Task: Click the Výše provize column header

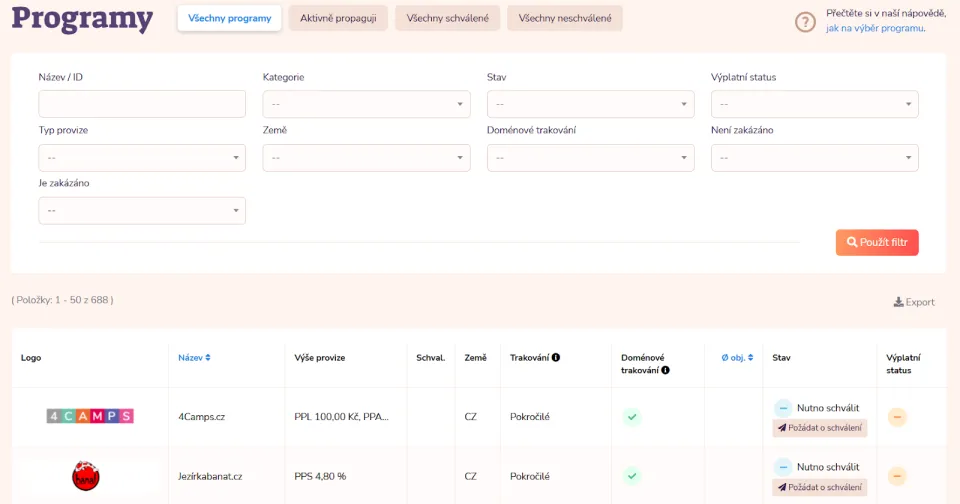Action: click(x=320, y=358)
